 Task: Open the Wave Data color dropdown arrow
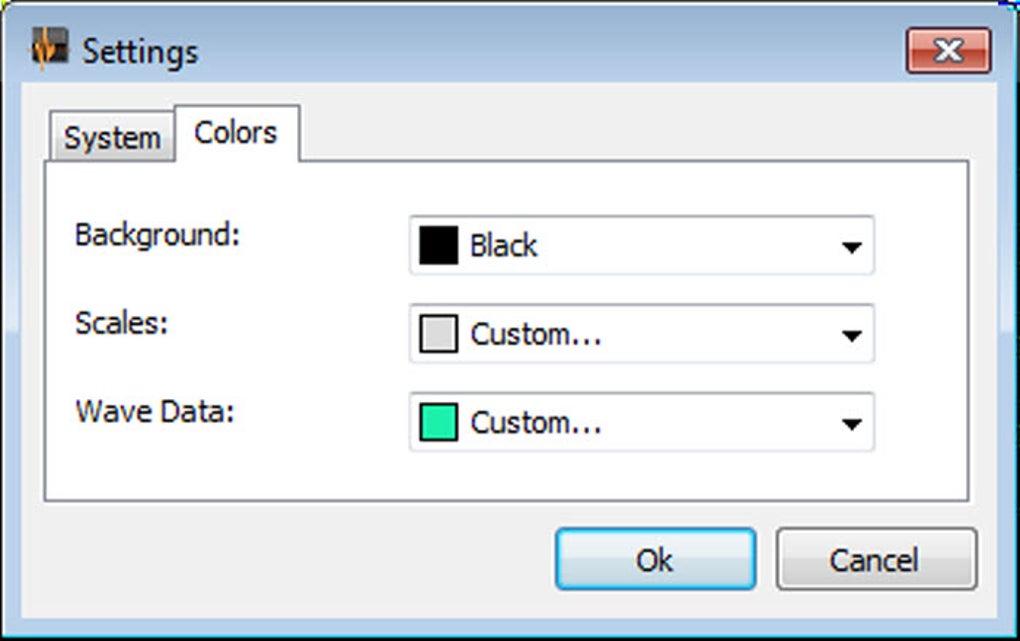tap(851, 424)
